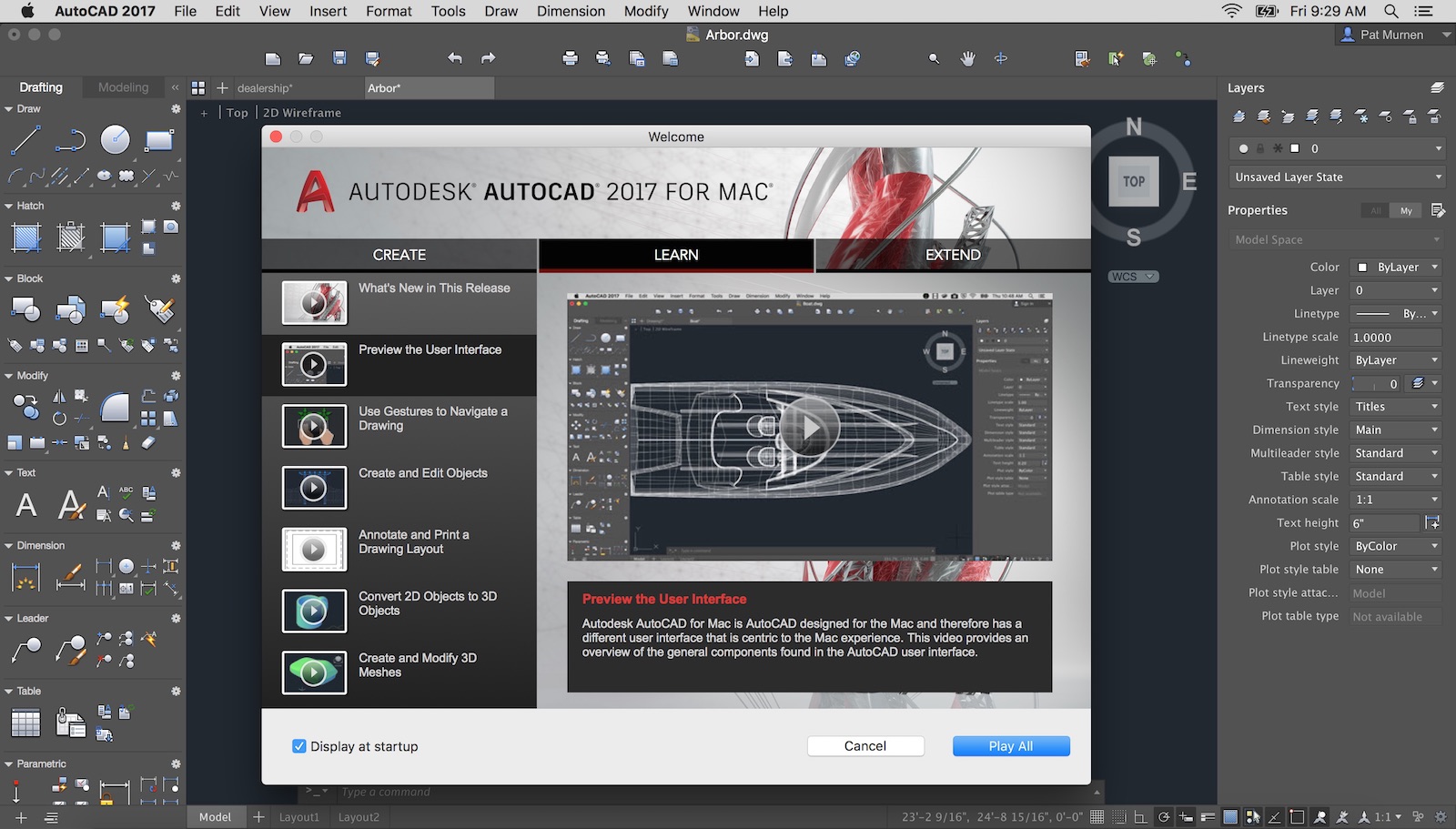Screen dimensions: 1456x829
Task: Open the Draw panel settings gear
Action: [x=176, y=109]
